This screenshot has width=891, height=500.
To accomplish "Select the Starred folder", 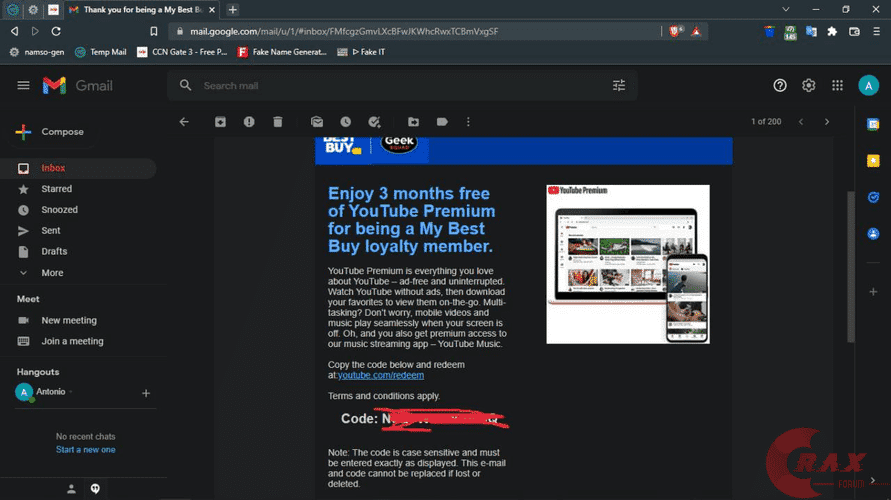I will (x=56, y=189).
